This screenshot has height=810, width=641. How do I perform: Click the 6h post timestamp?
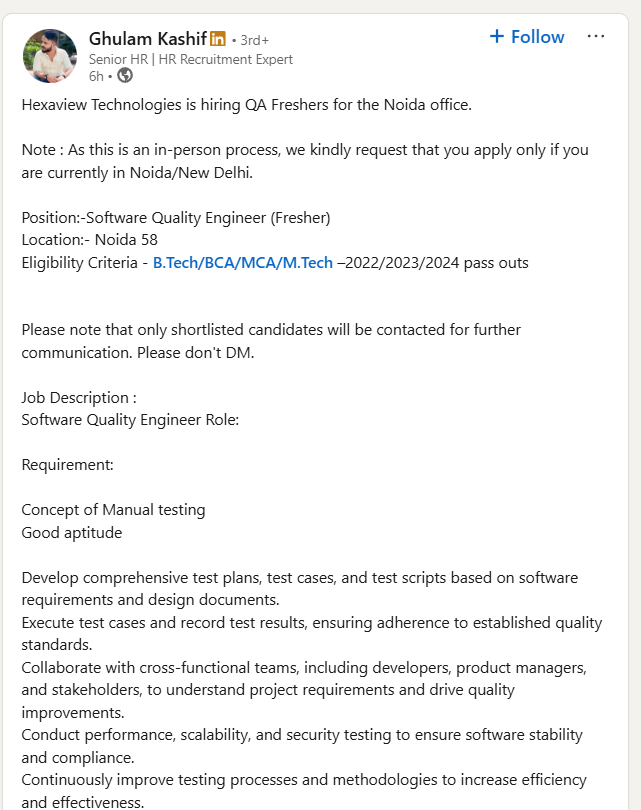[x=96, y=76]
